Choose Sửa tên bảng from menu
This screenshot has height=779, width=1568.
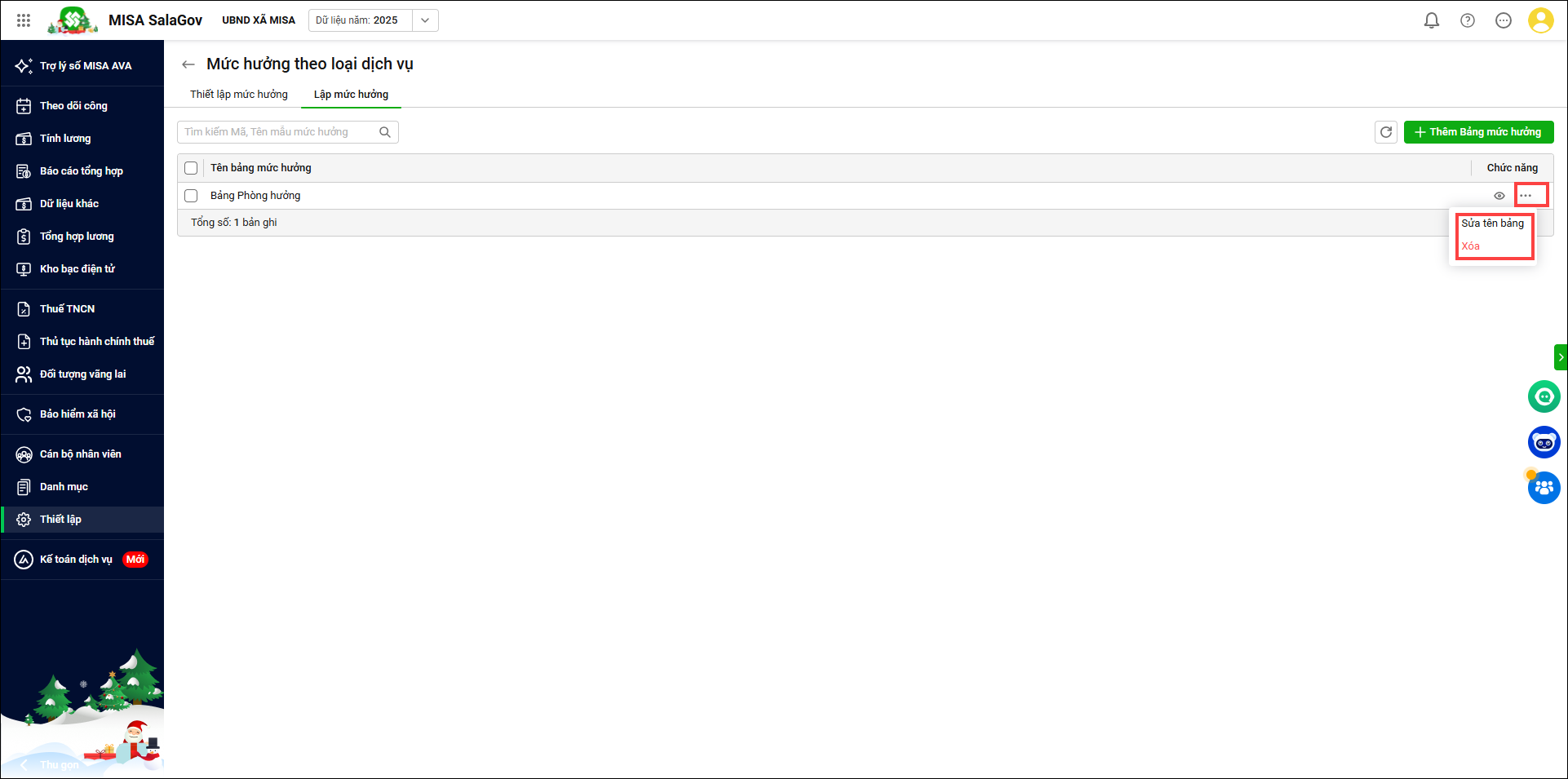(x=1492, y=224)
